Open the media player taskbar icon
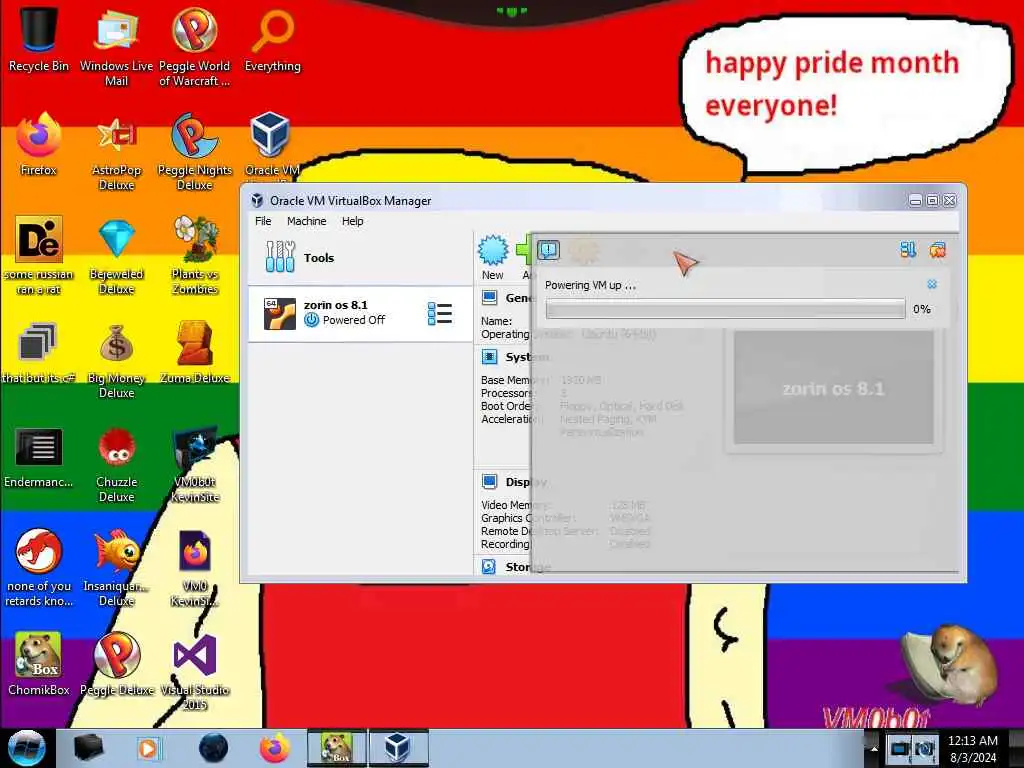This screenshot has height=768, width=1024. click(x=148, y=748)
